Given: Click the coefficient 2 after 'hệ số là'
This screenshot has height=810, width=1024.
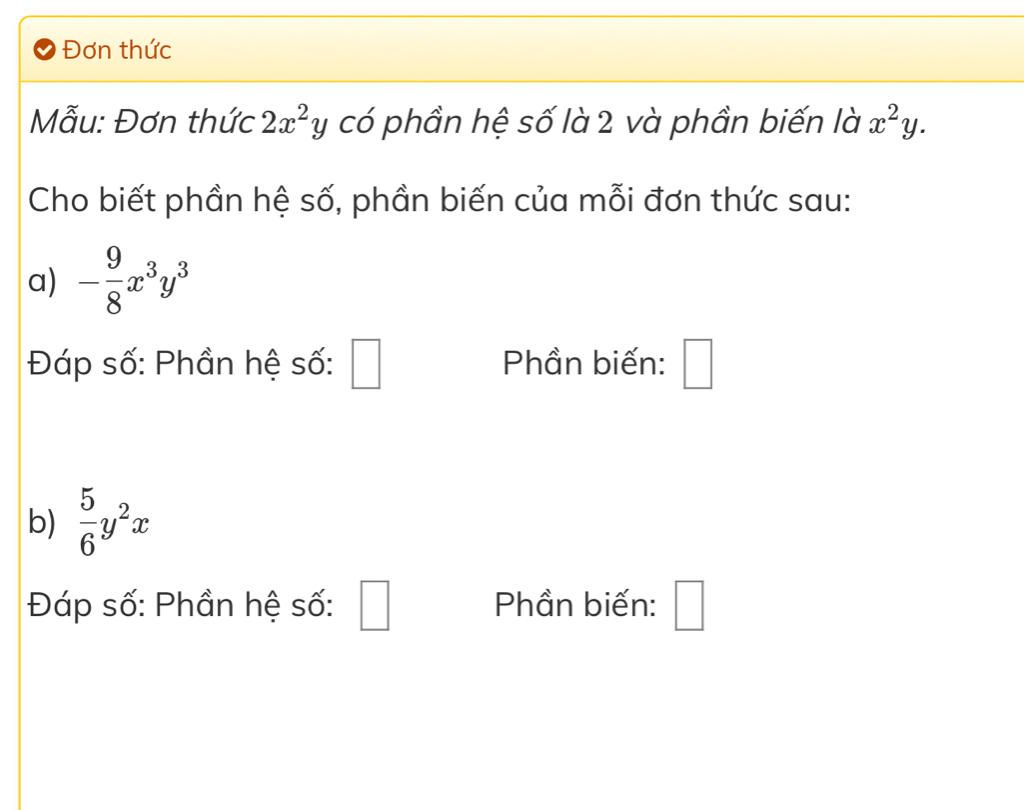Looking at the screenshot, I should click(605, 123).
